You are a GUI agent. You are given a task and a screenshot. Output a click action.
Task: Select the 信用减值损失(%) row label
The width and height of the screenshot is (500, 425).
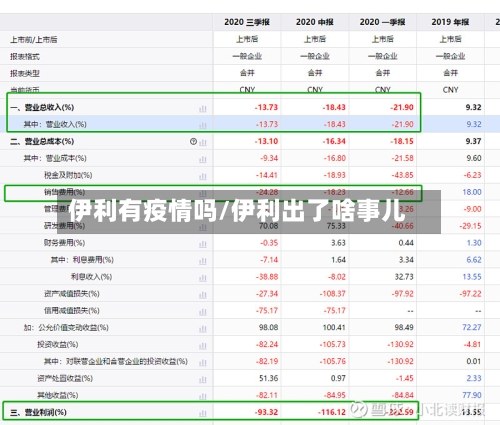click(72, 311)
